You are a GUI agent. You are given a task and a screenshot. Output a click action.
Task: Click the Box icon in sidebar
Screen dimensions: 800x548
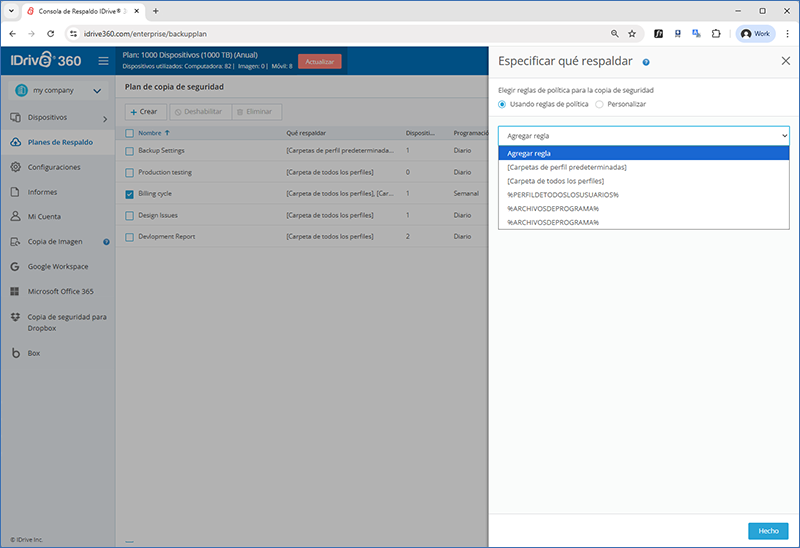click(x=15, y=353)
